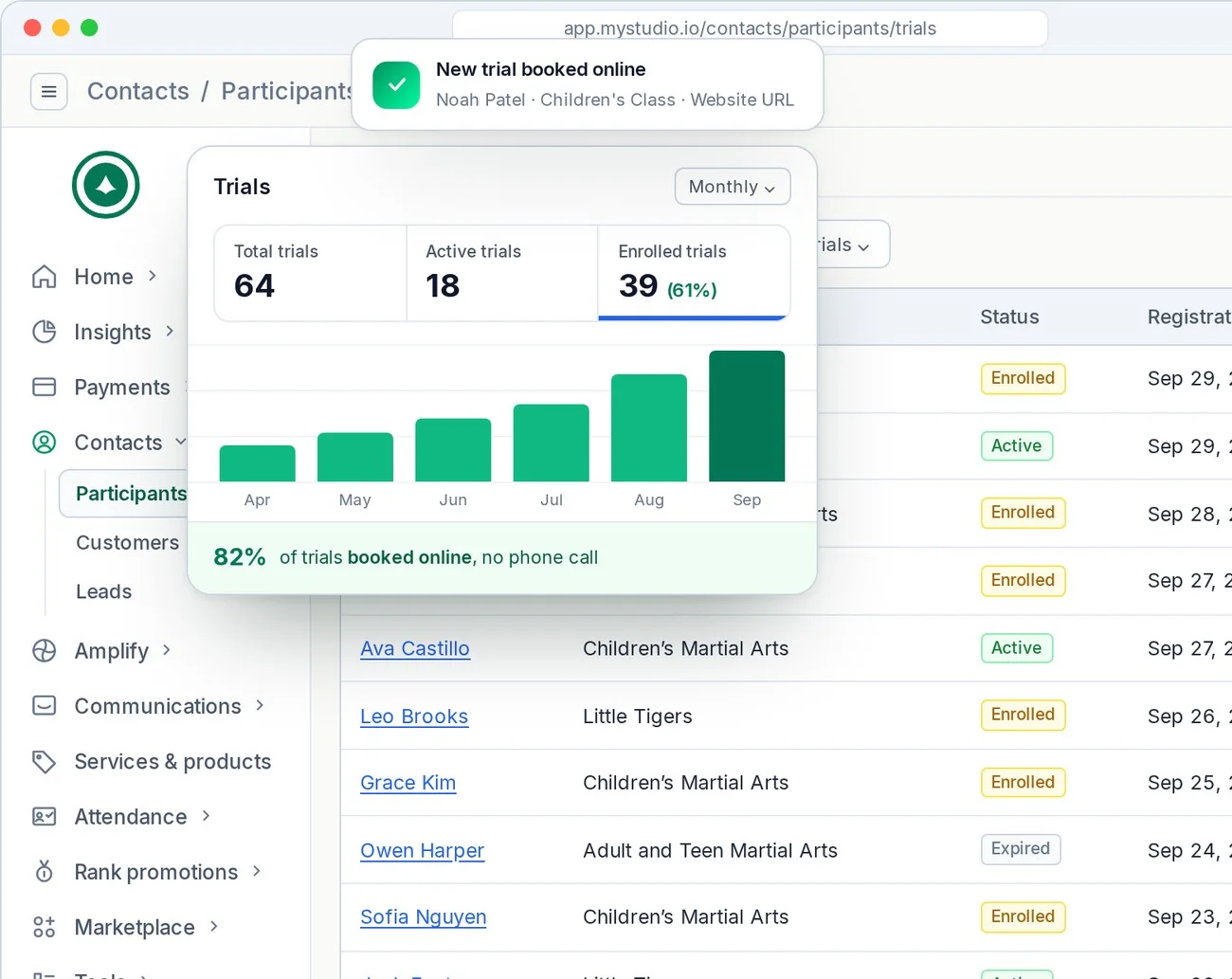Click the 82% booked online text
This screenshot has height=979, width=1232.
[x=406, y=557]
